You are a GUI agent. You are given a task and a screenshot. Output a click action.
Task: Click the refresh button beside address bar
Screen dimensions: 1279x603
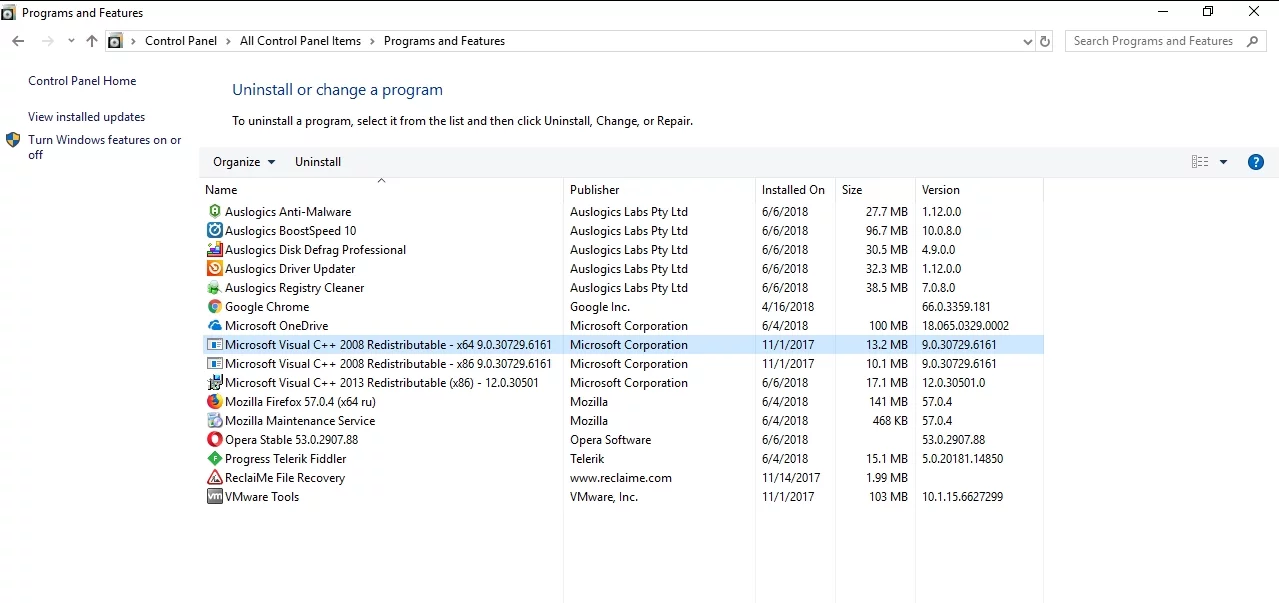(1045, 41)
